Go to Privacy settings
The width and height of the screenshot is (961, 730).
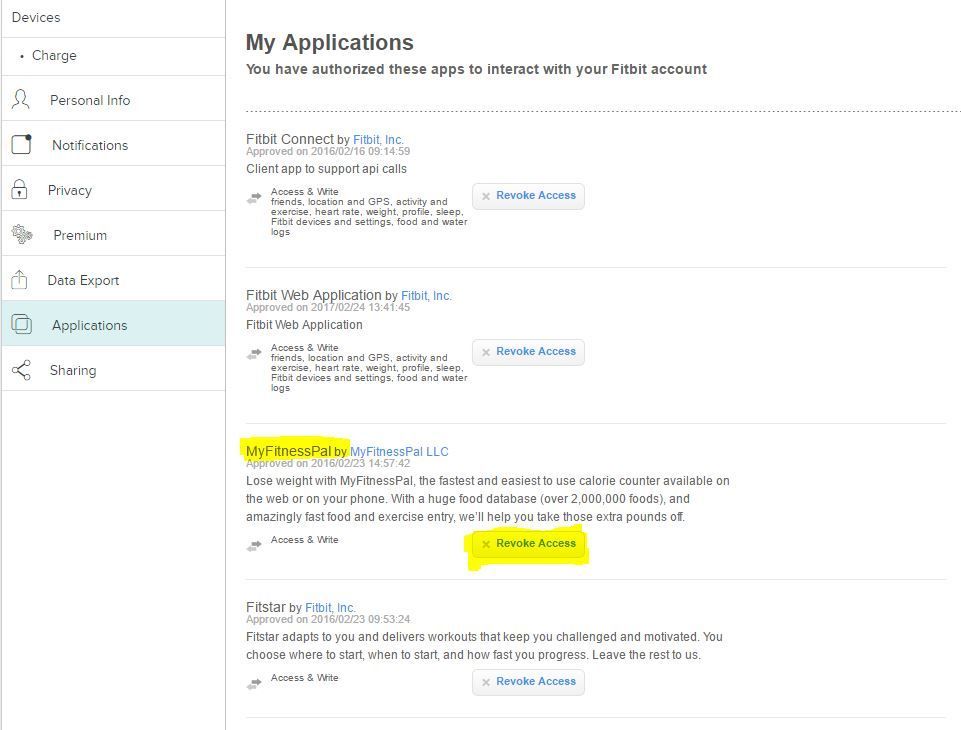pyautogui.click(x=113, y=189)
